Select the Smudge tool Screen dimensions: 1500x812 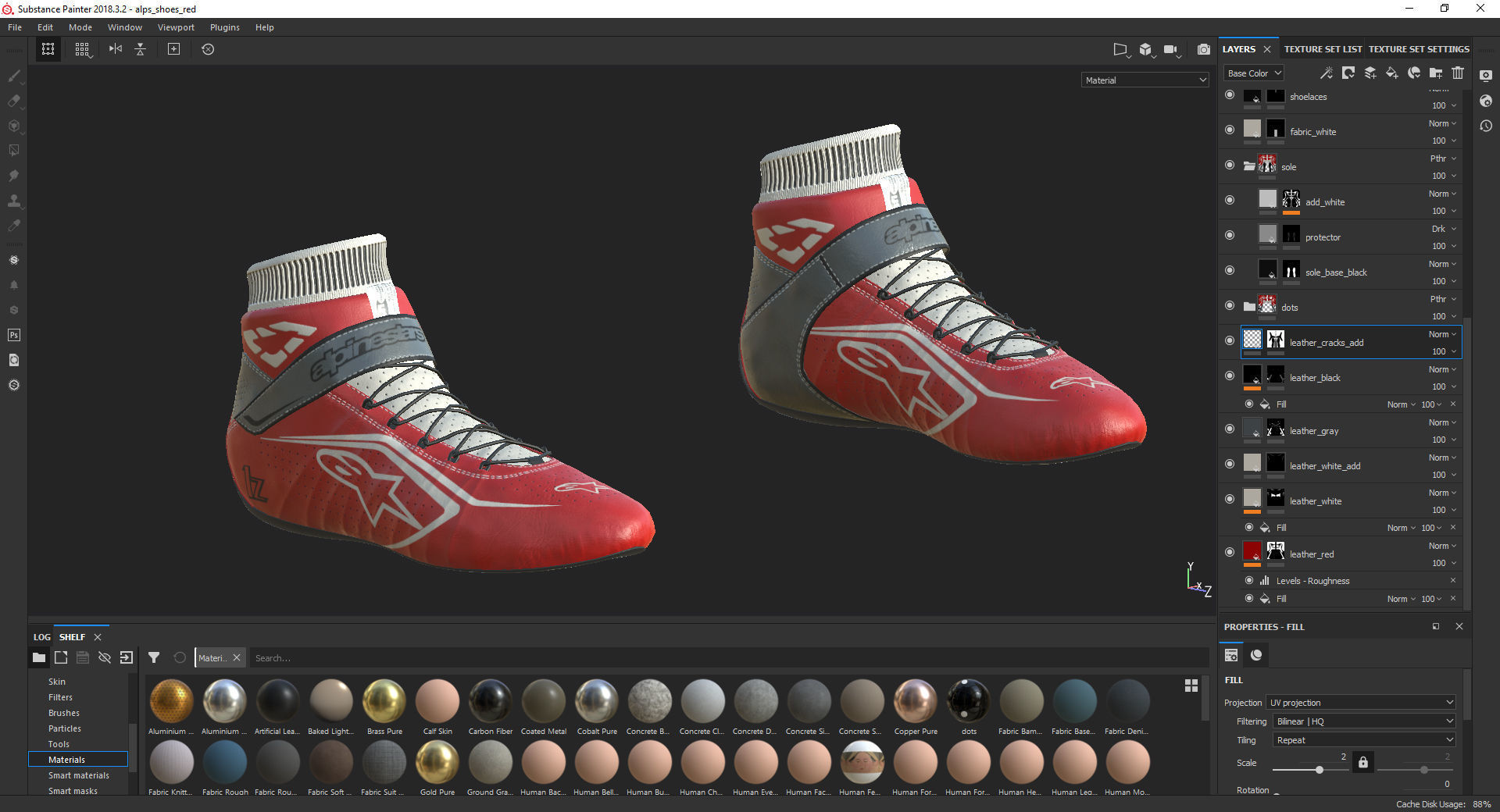[x=14, y=176]
